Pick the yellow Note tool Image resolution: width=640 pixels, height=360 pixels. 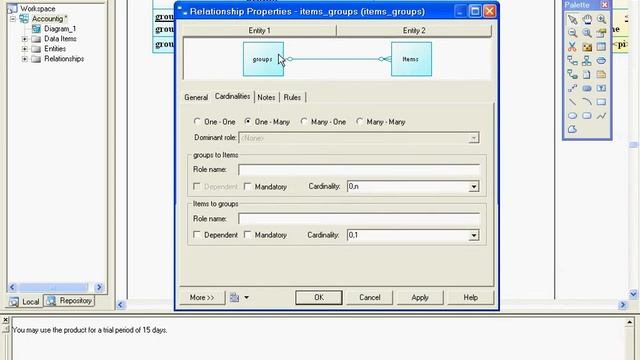(601, 75)
